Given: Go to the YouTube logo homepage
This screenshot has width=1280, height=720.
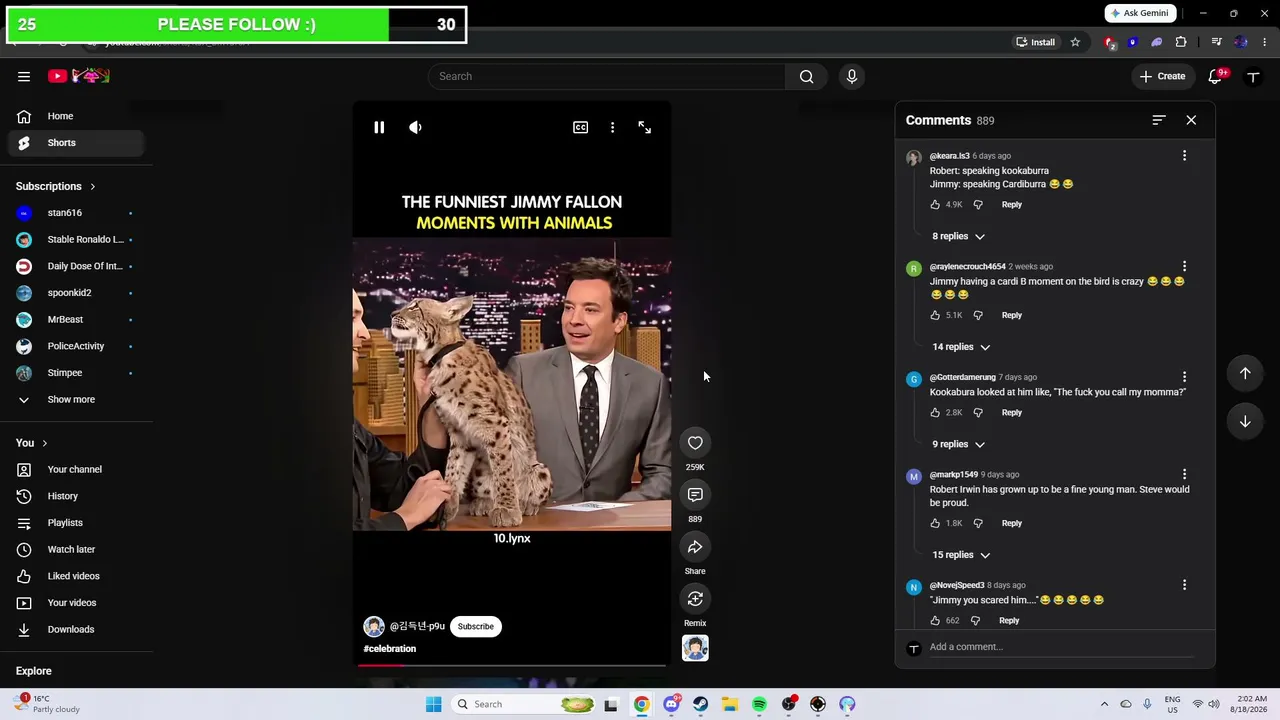Looking at the screenshot, I should [79, 76].
